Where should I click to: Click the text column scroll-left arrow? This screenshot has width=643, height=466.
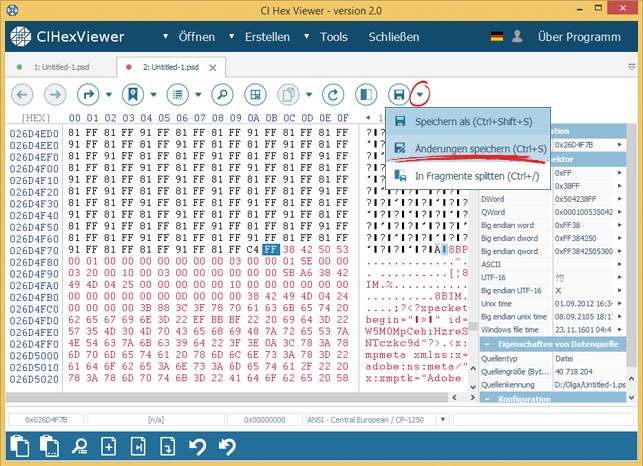coord(368,118)
